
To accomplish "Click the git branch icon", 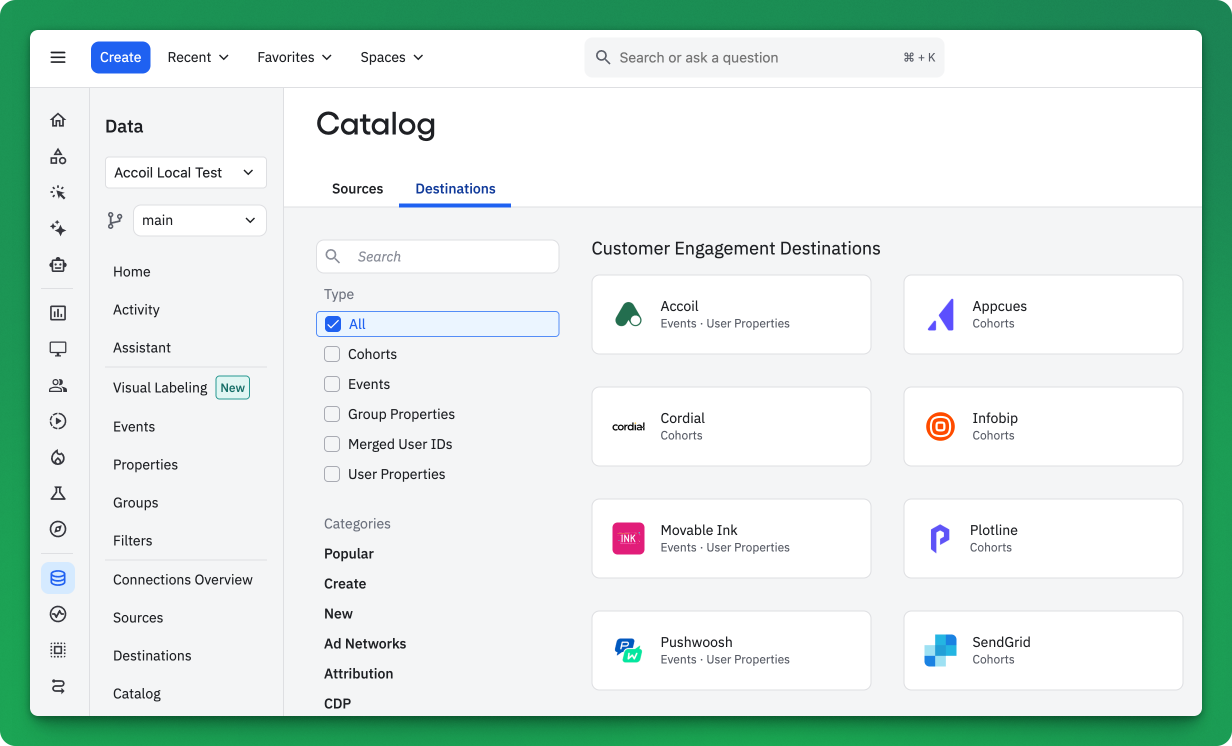I will coord(115,220).
